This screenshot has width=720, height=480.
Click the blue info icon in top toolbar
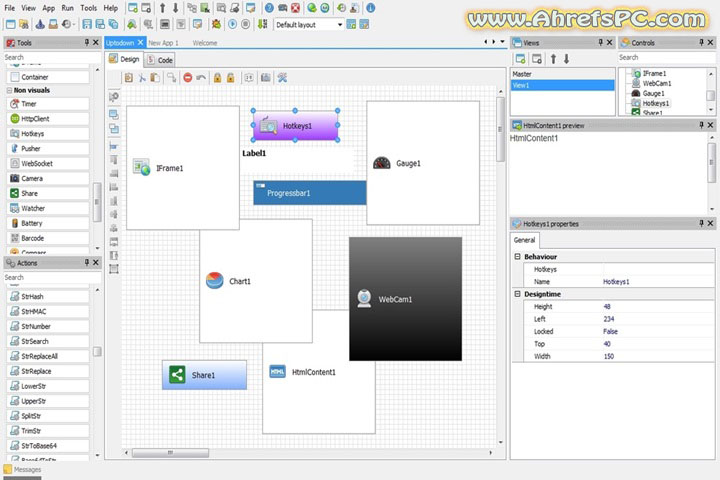(370, 8)
